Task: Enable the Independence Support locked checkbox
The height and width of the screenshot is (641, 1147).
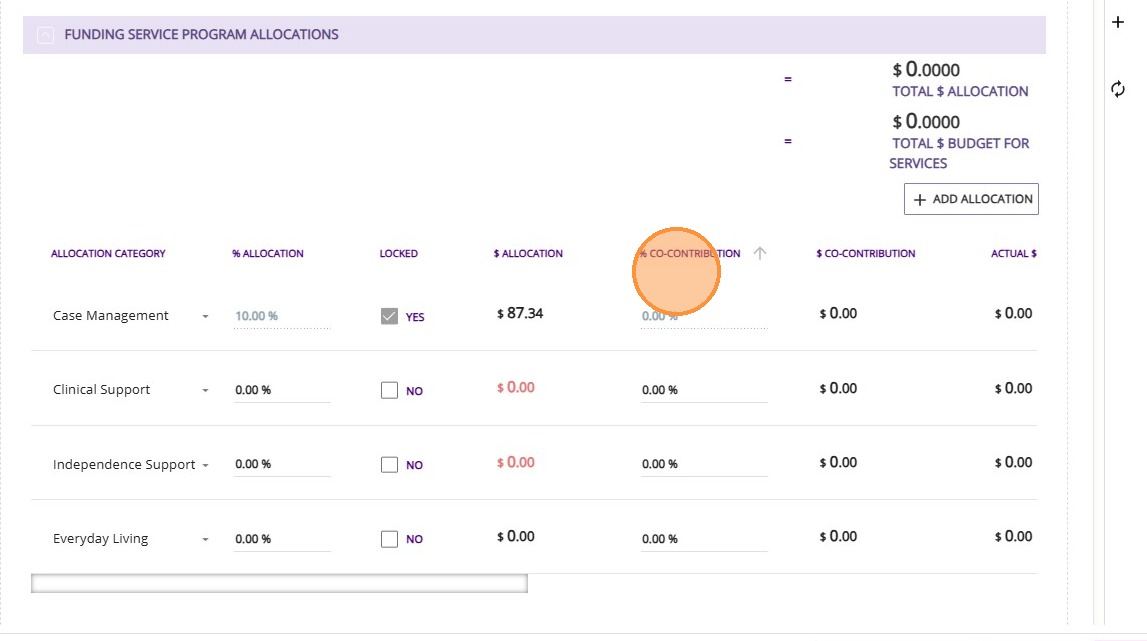Action: click(x=390, y=464)
